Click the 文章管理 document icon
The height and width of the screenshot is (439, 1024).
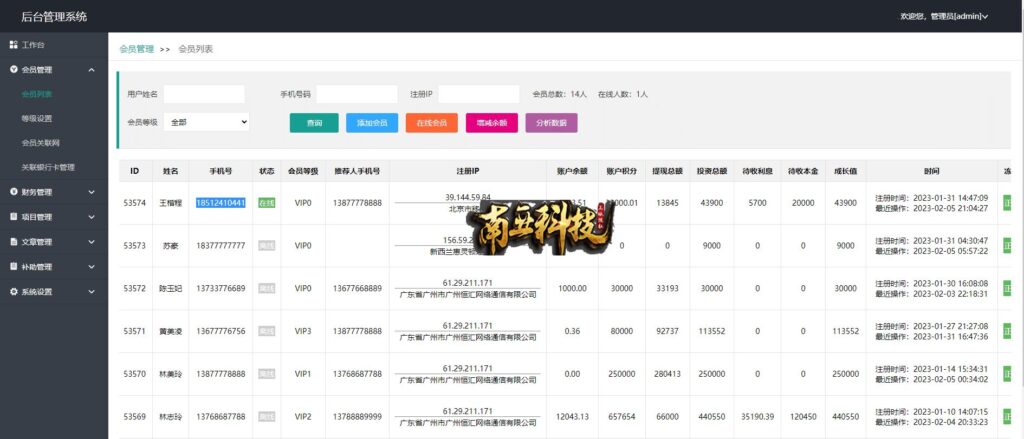13,242
